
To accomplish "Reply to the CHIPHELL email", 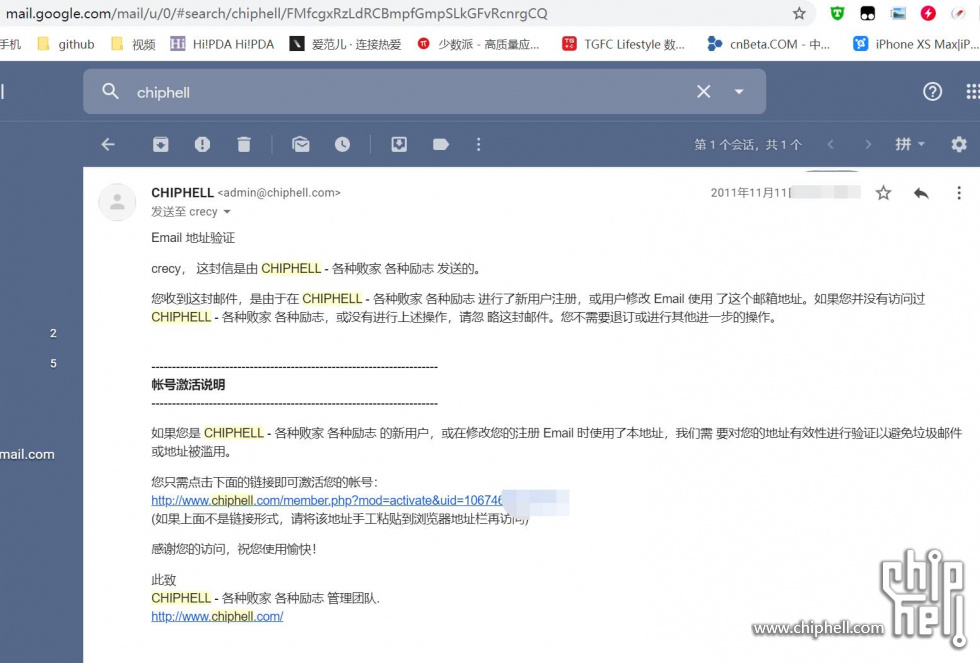I will click(921, 192).
